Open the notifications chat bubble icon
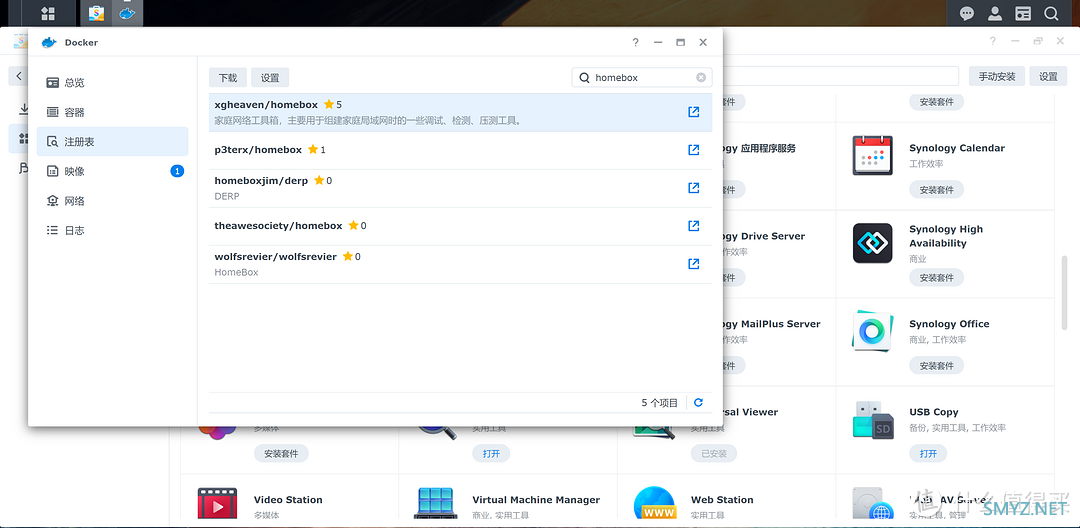The image size is (1080, 528). (x=967, y=13)
